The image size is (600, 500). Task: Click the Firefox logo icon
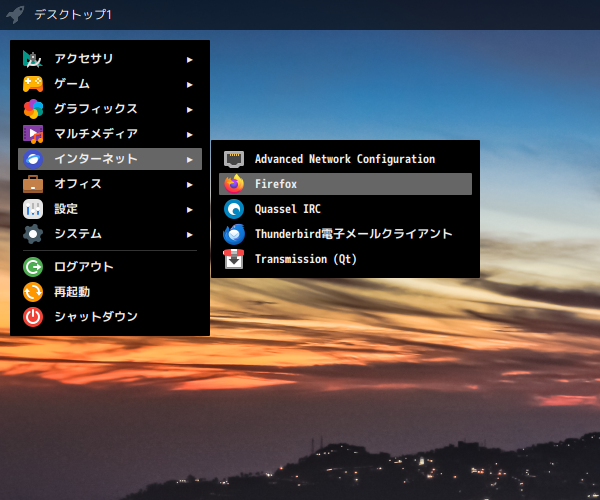234,184
